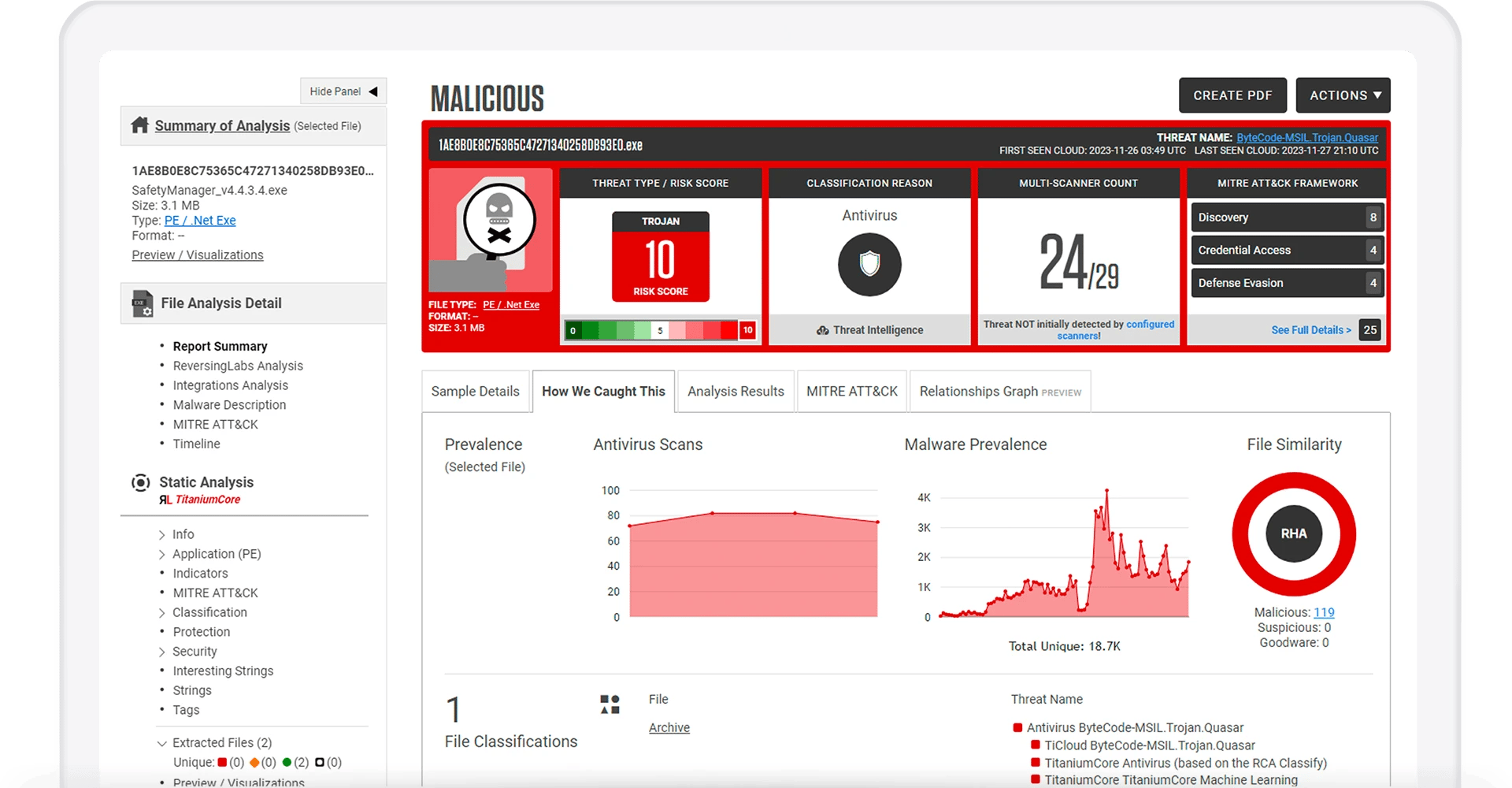Open ReversingLabs Analysis item

tap(238, 366)
